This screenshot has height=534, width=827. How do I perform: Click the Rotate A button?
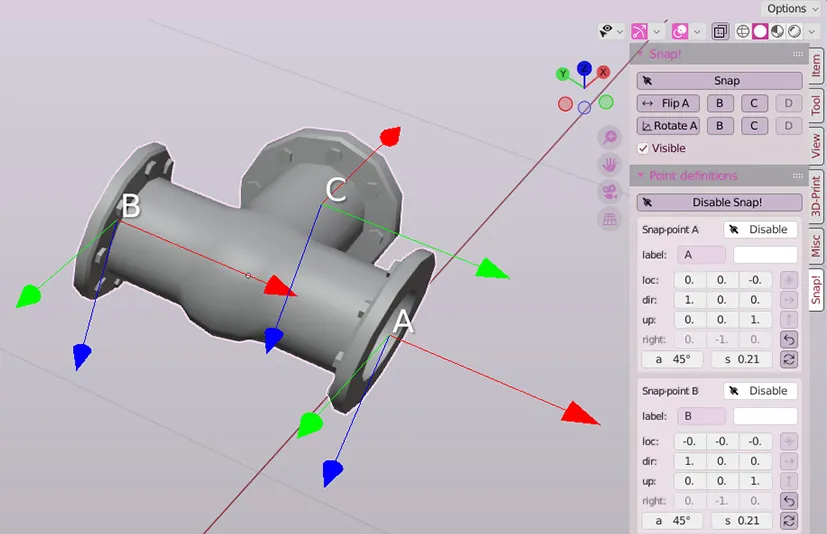[668, 126]
